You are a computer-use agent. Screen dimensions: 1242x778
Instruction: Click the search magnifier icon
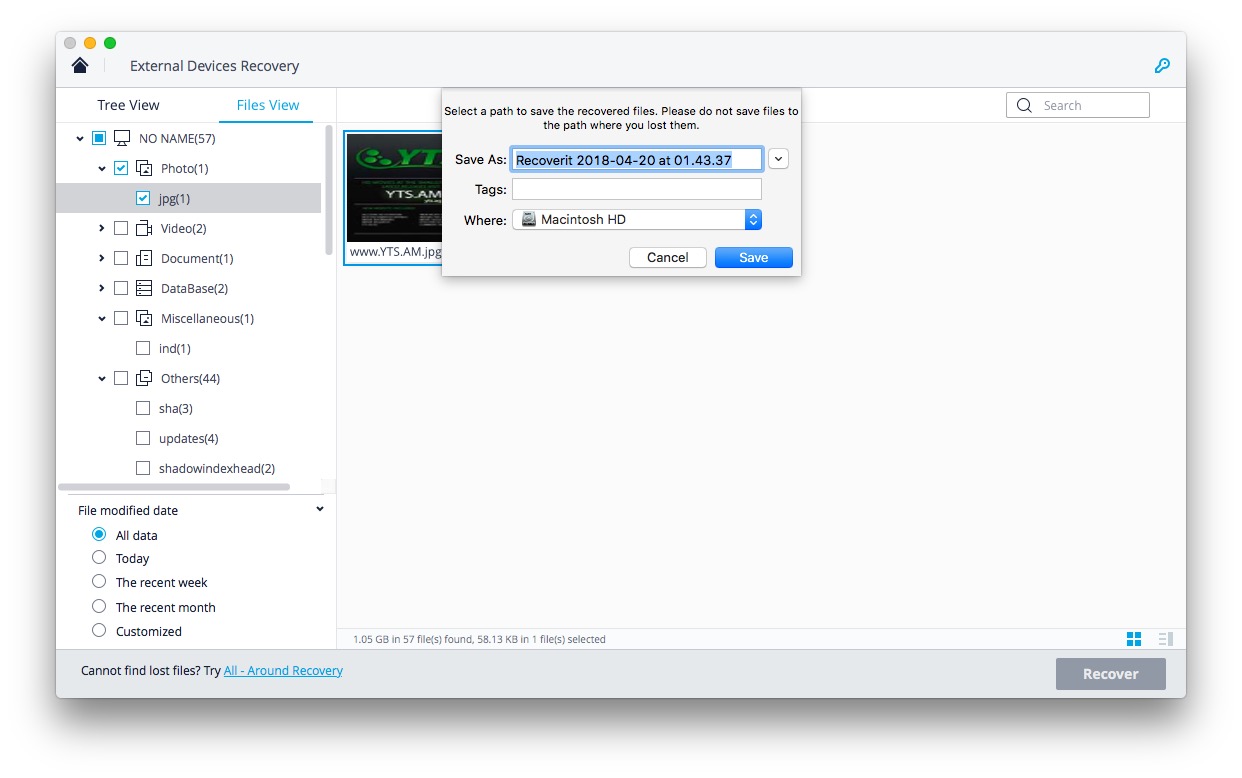[1024, 106]
